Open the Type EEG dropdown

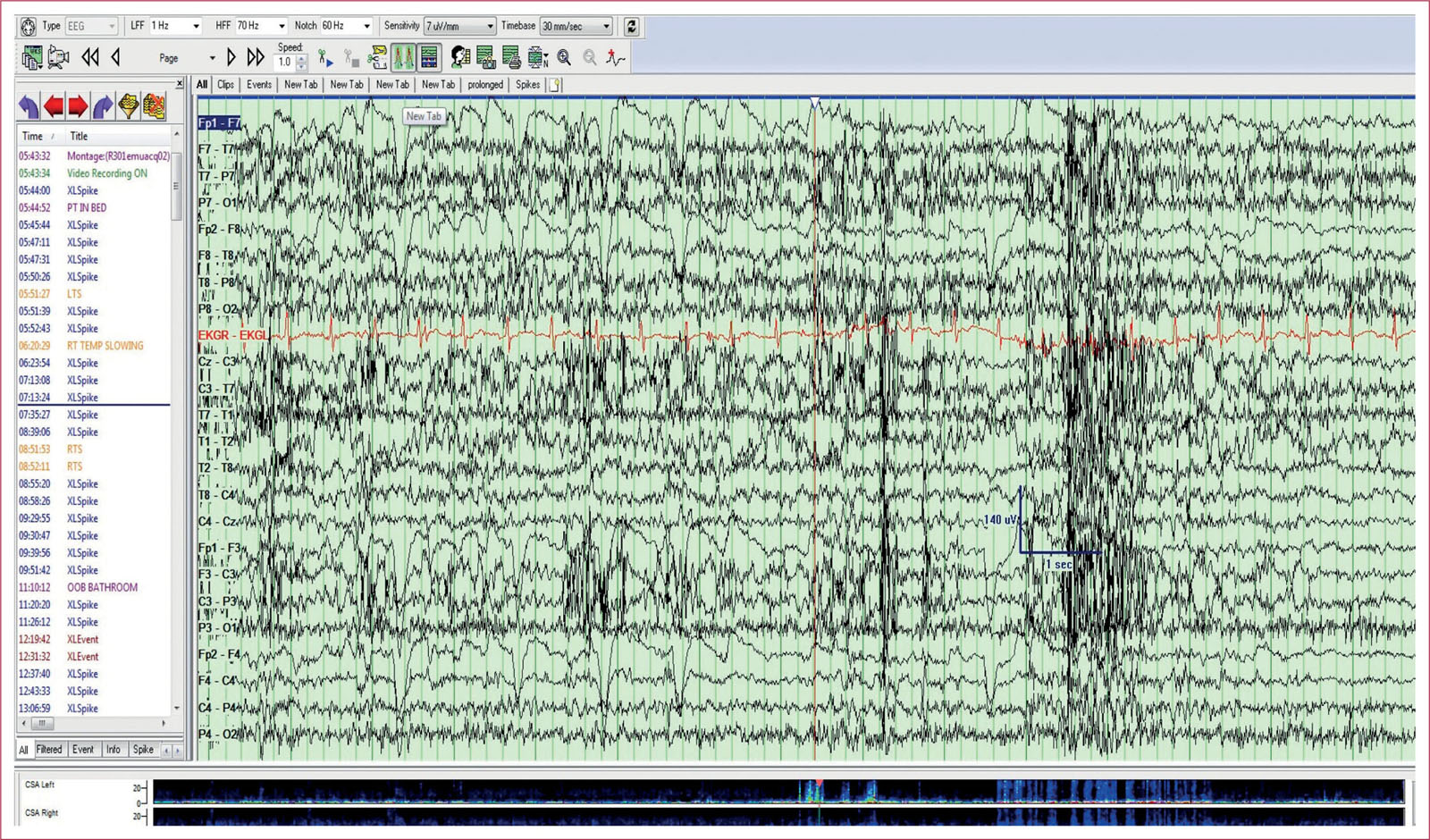[91, 27]
